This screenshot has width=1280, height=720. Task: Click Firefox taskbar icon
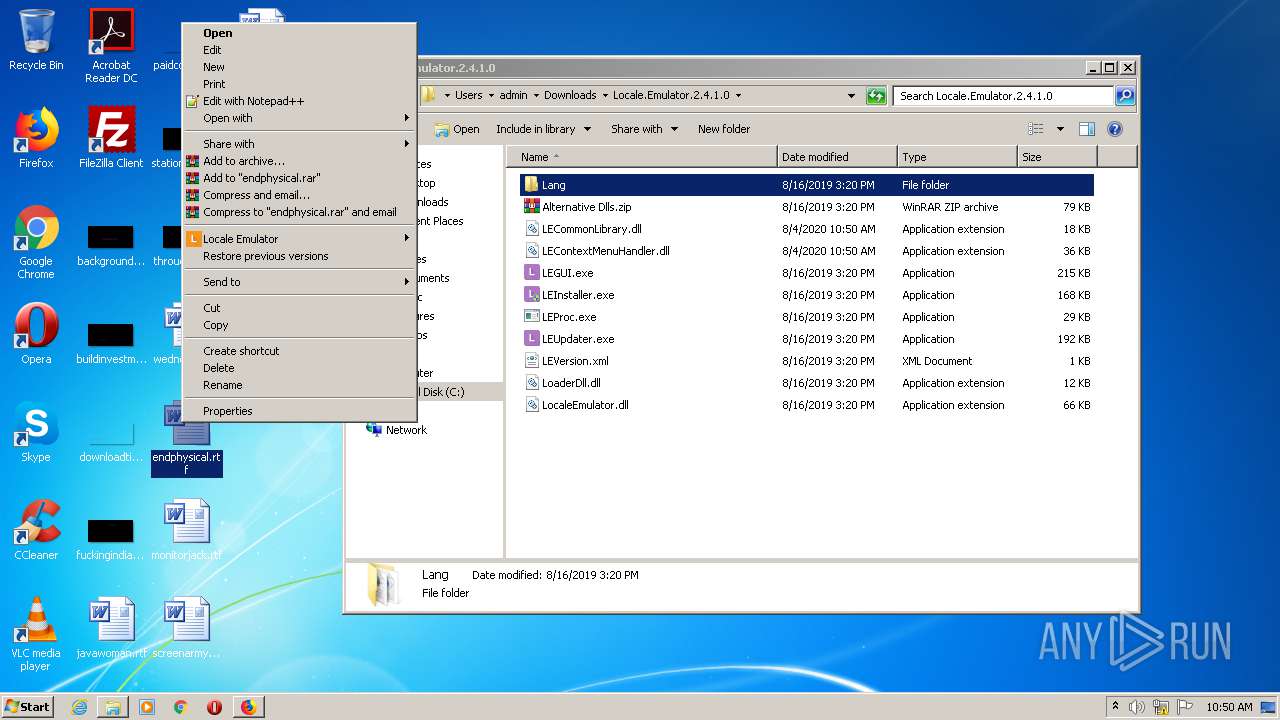[x=248, y=707]
